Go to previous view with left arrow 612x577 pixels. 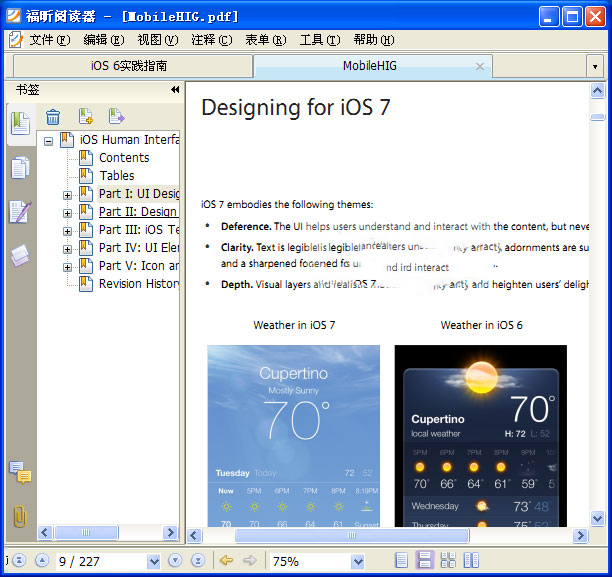(226, 561)
